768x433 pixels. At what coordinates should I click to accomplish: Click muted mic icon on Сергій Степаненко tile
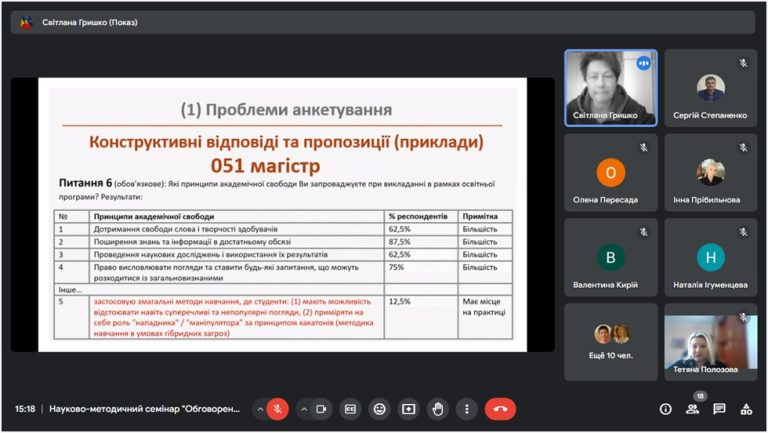[x=743, y=63]
